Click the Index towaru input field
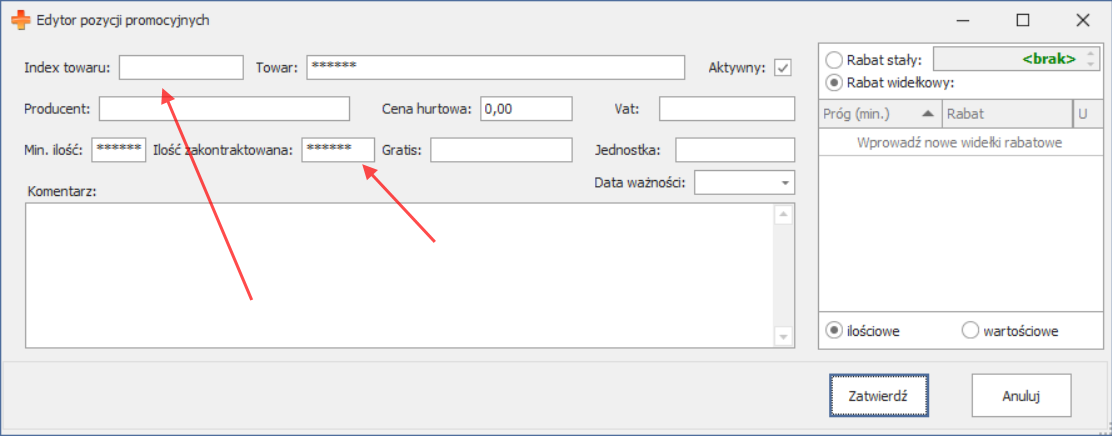 point(181,67)
